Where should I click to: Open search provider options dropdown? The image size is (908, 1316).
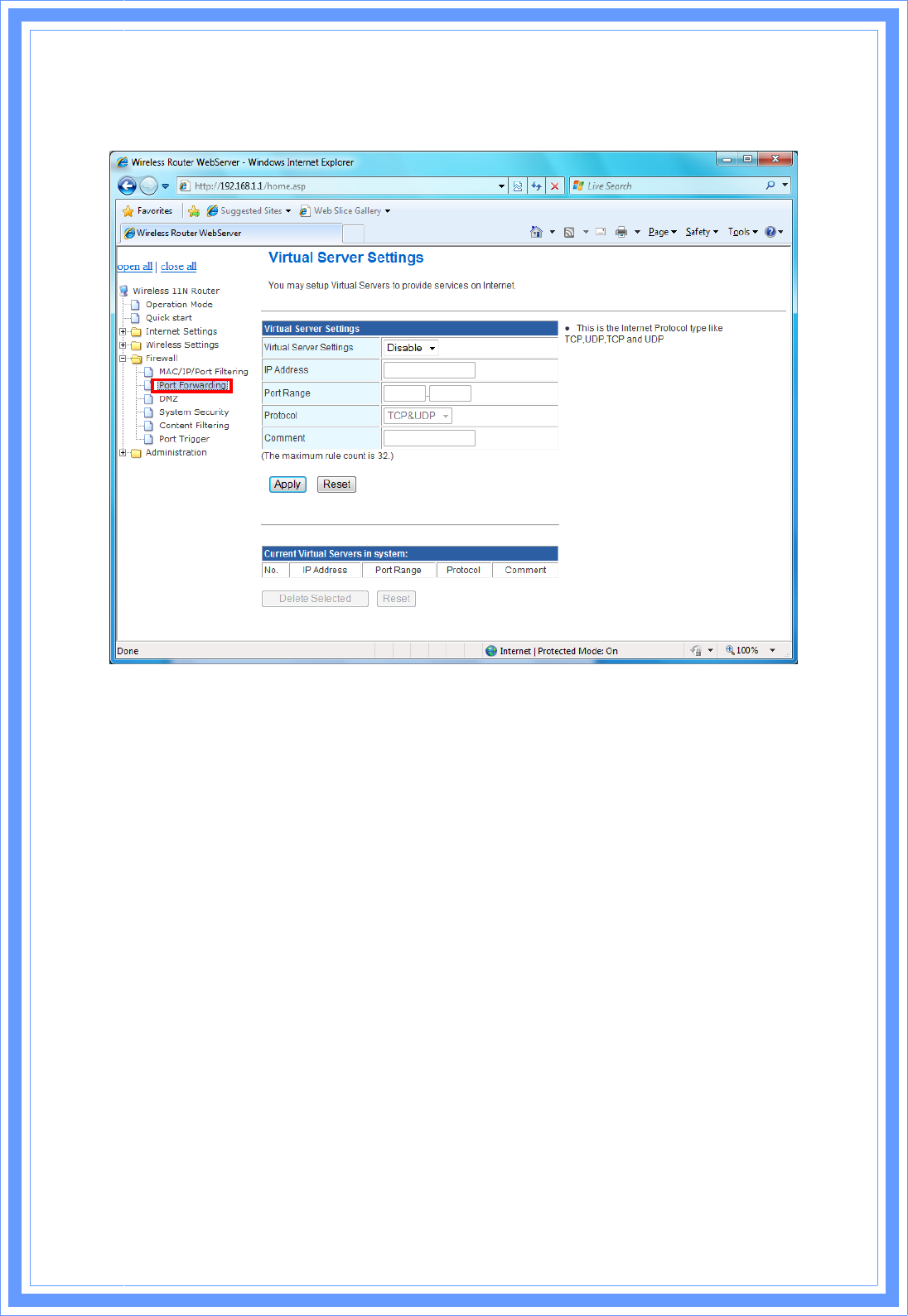coord(785,186)
